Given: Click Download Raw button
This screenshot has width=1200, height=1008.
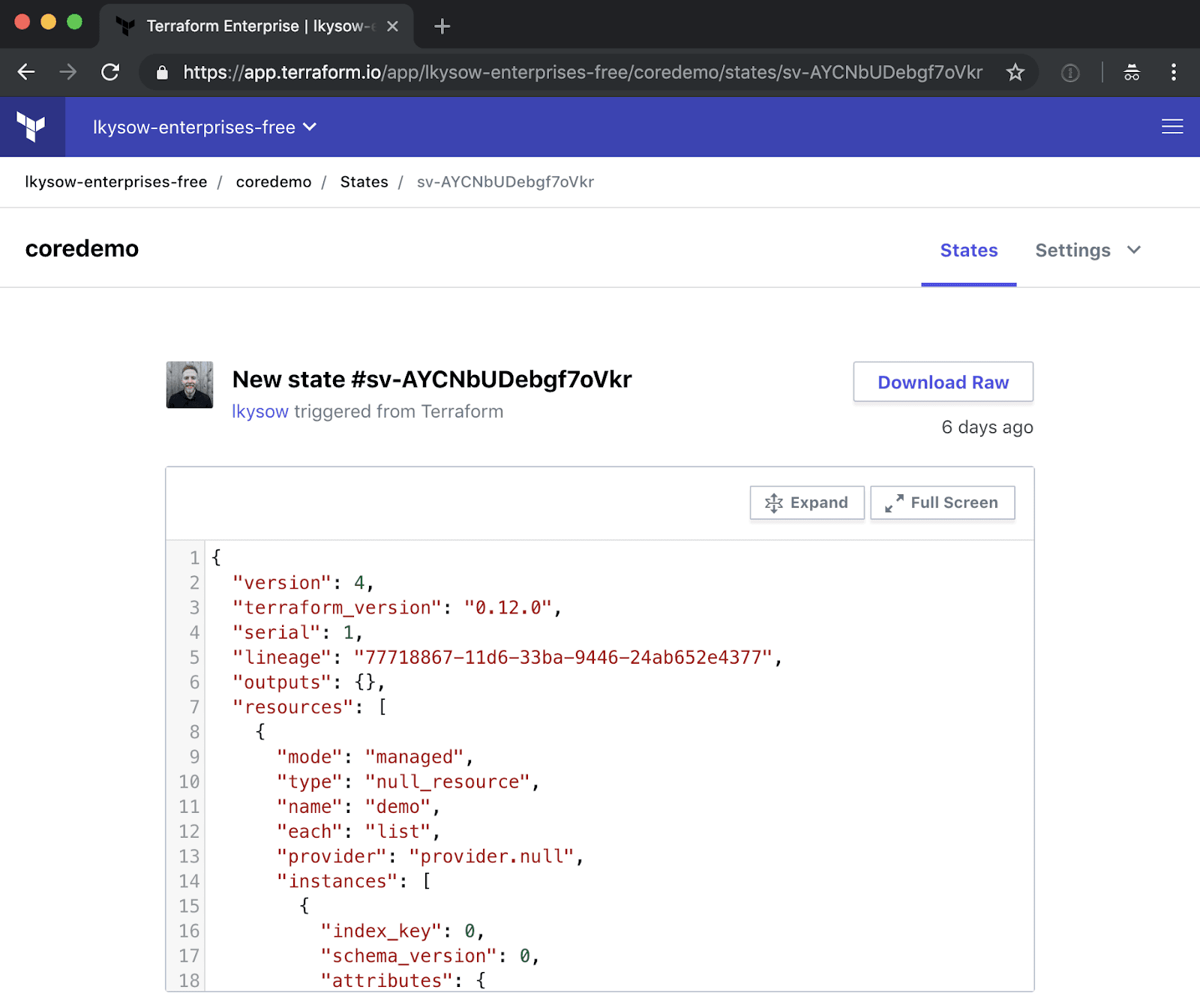Looking at the screenshot, I should pos(943,382).
